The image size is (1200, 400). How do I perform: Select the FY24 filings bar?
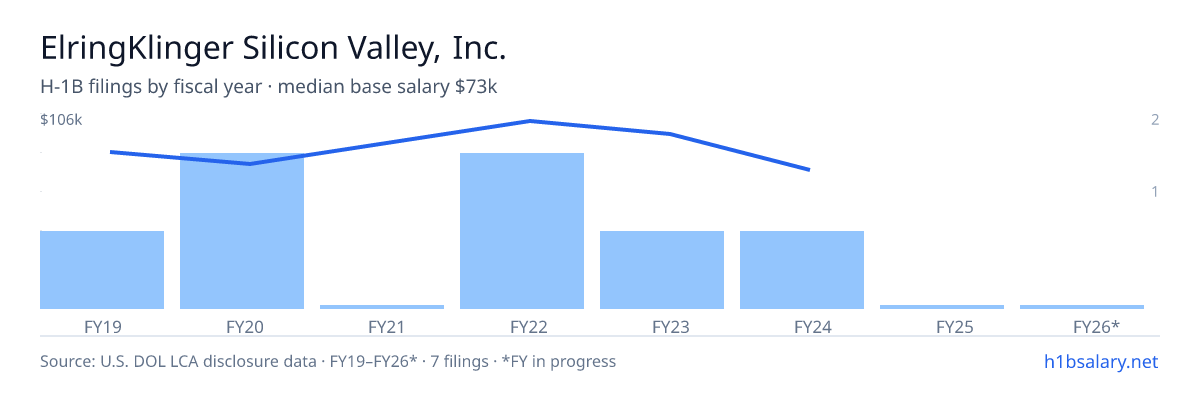click(802, 270)
